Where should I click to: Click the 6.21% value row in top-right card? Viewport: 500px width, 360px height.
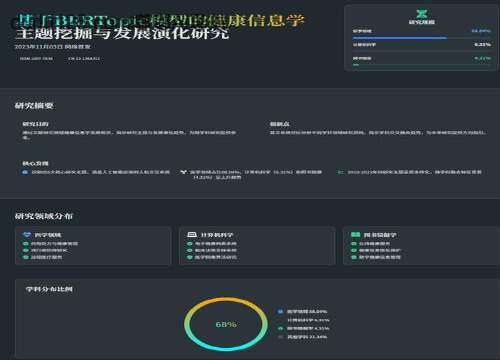point(422,44)
